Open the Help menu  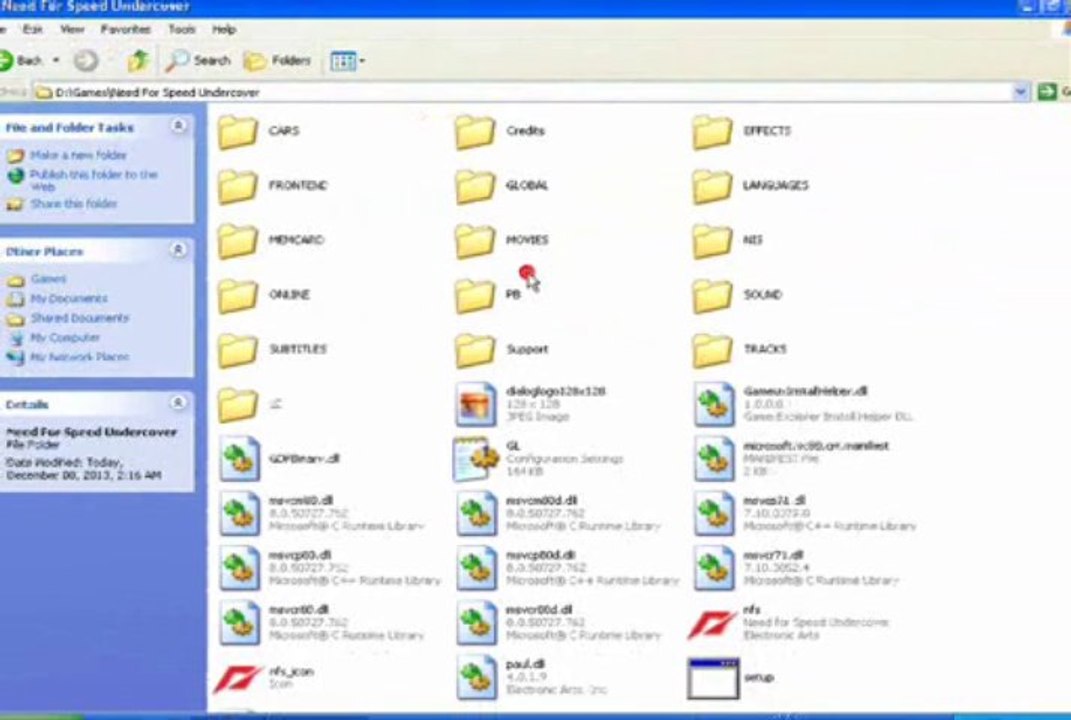pyautogui.click(x=224, y=29)
